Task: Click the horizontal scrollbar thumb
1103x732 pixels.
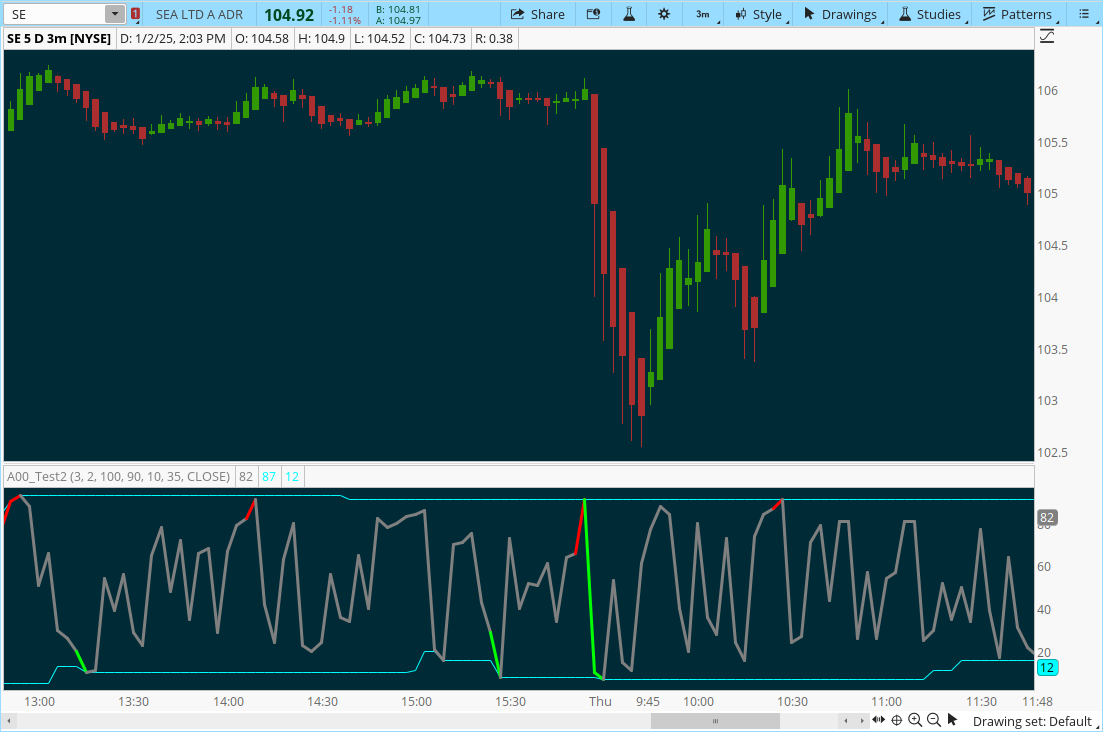Action: click(714, 720)
